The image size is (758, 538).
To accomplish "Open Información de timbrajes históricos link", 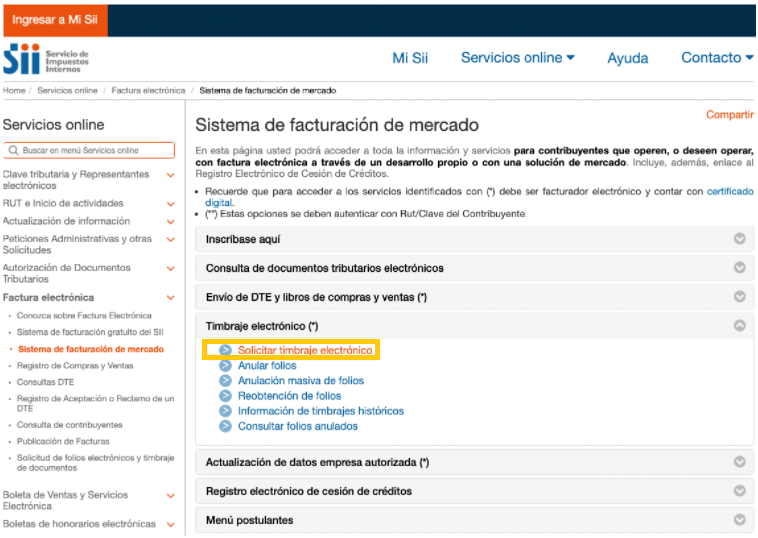I will 321,411.
